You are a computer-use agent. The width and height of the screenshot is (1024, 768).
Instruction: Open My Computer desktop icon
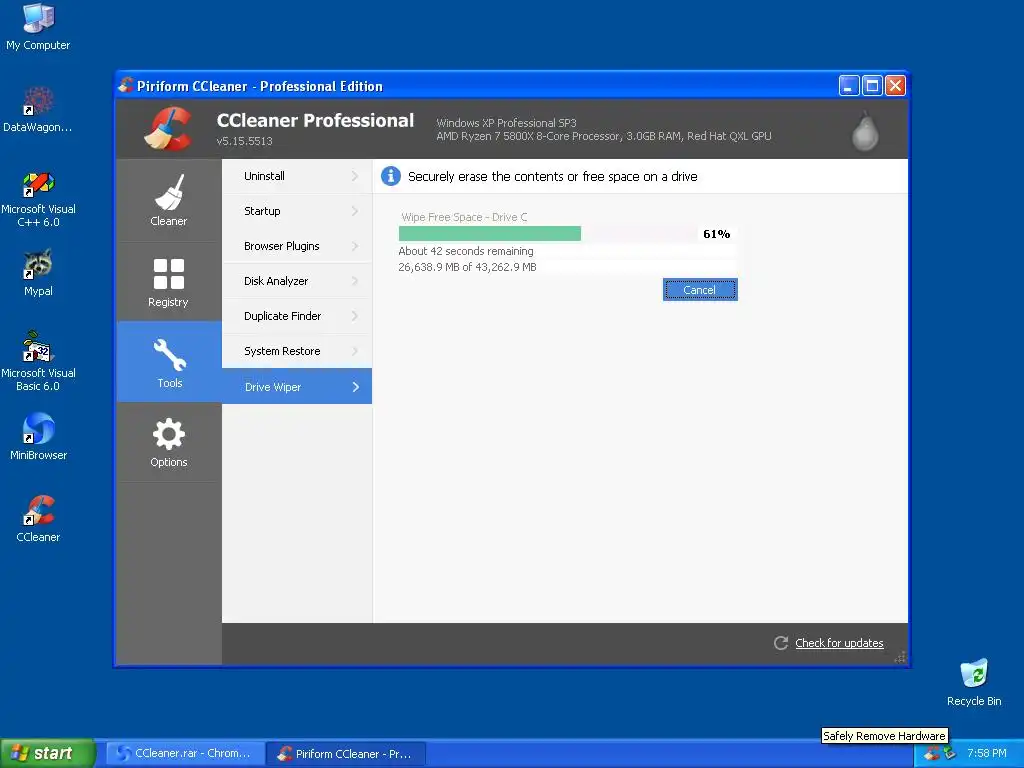pyautogui.click(x=38, y=27)
